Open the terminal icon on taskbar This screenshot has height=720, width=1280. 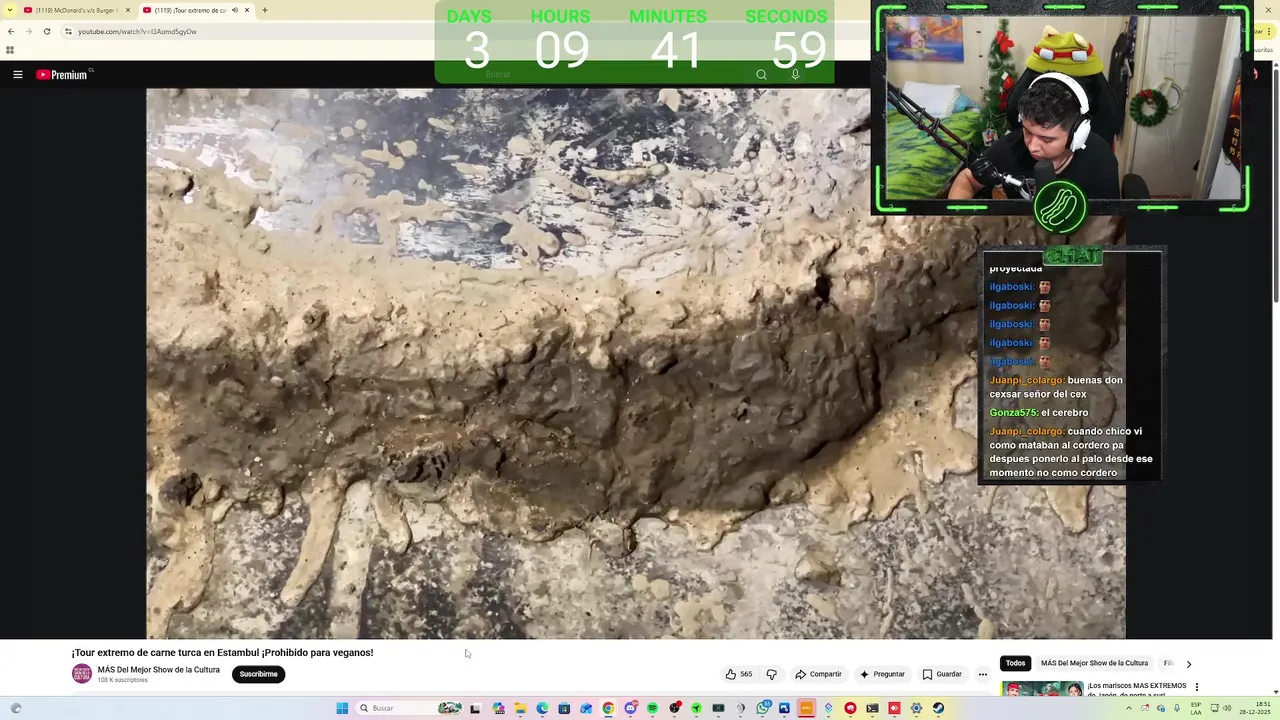tap(872, 708)
